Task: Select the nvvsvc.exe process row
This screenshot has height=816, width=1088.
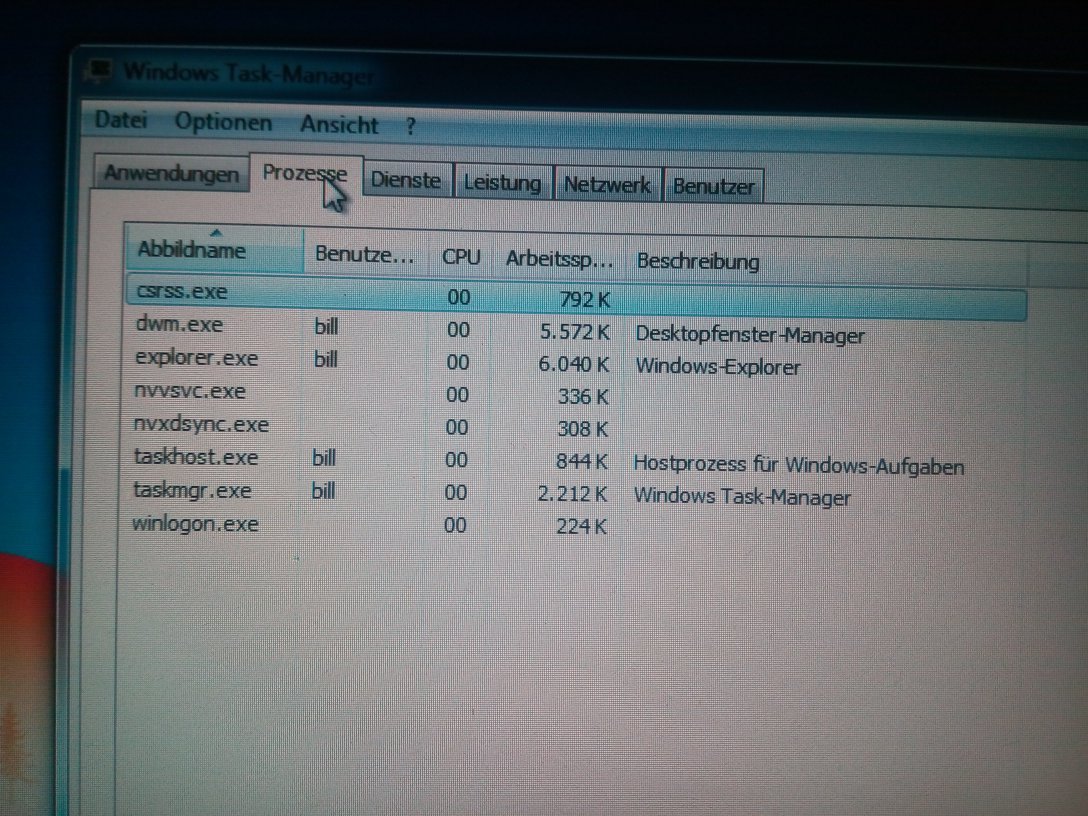Action: pos(189,391)
